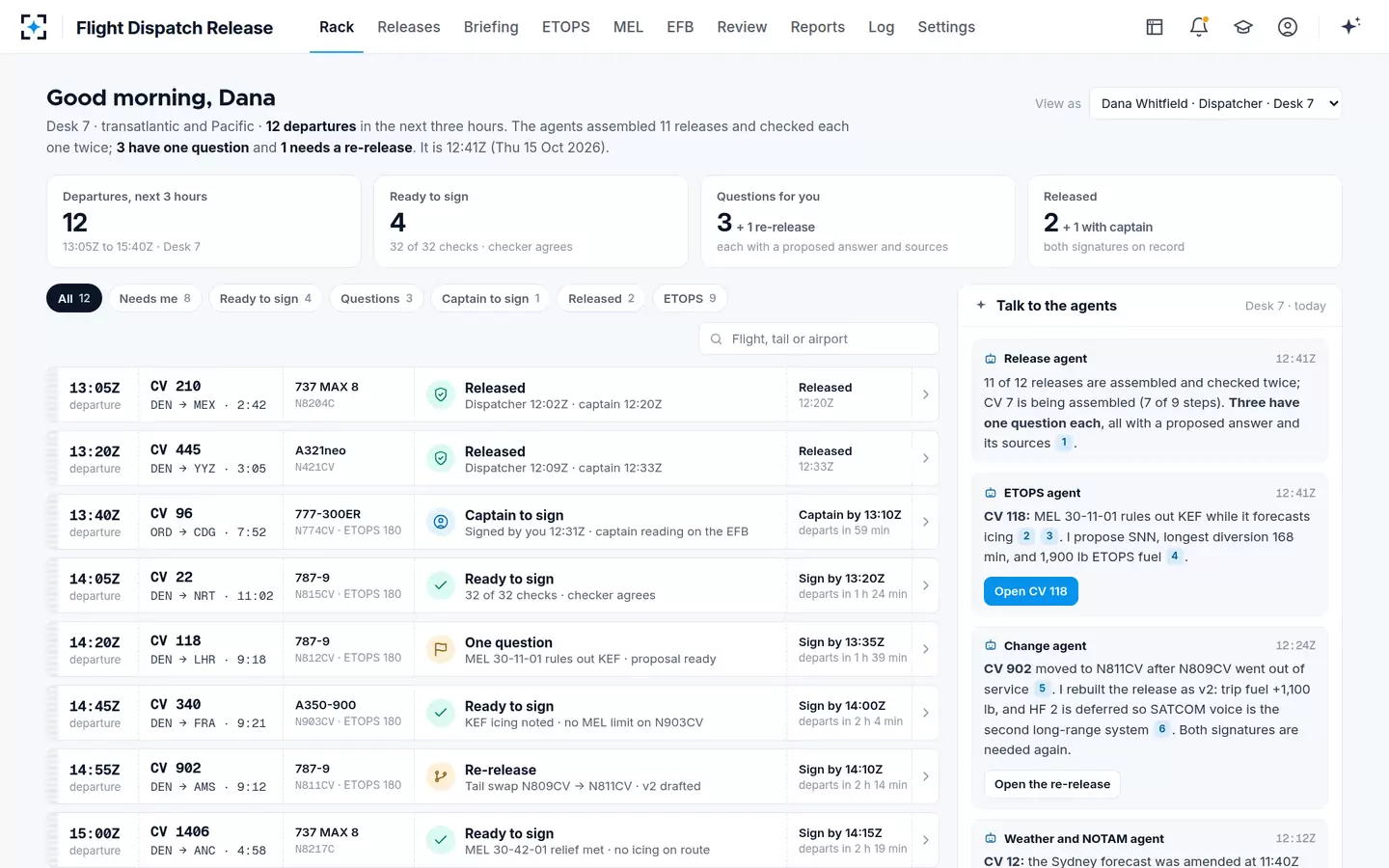Click the sparkle assistant icon in header
Screen dimensions: 1389x868
tap(1350, 26)
